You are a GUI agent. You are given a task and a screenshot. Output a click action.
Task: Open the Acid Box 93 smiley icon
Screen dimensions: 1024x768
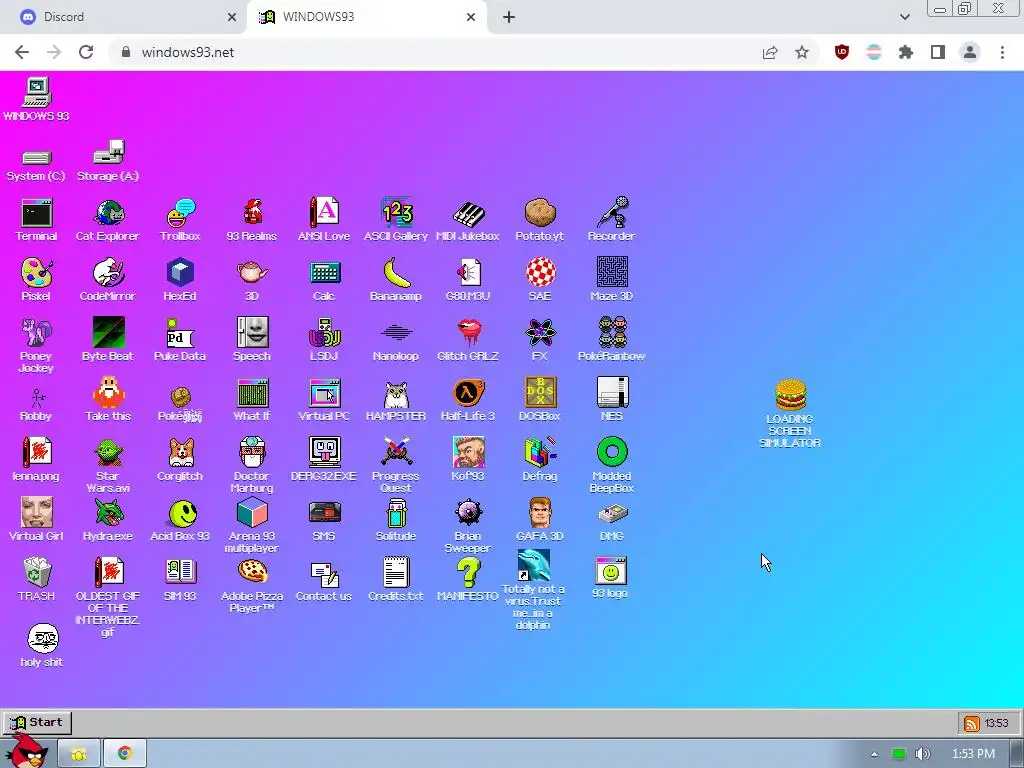coord(180,520)
